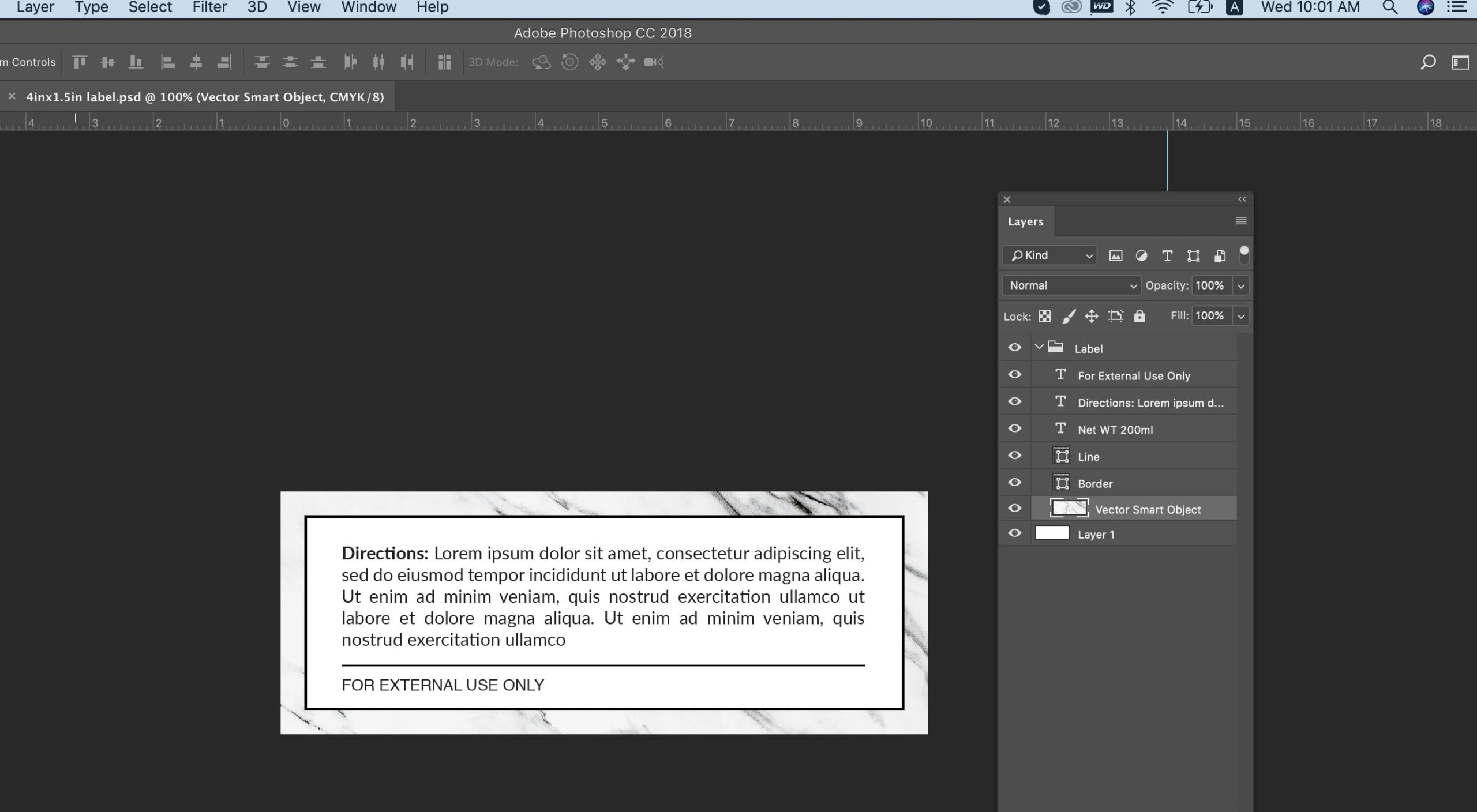Filter layers by type (T) icon
This screenshot has width=1477, height=812.
1167,255
